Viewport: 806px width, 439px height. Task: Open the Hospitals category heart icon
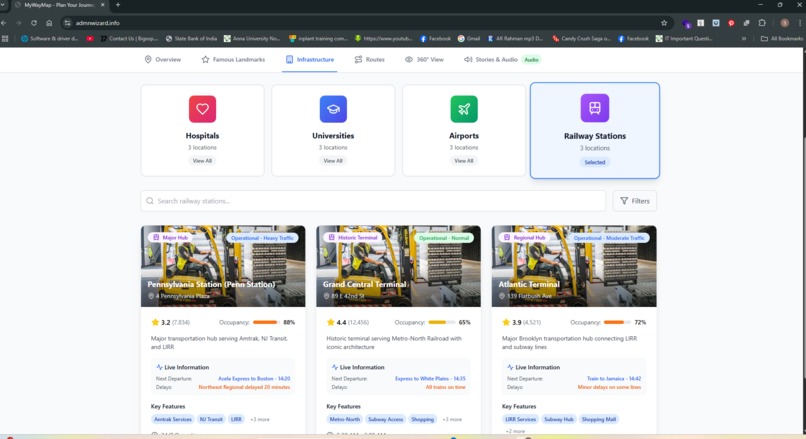pos(202,109)
